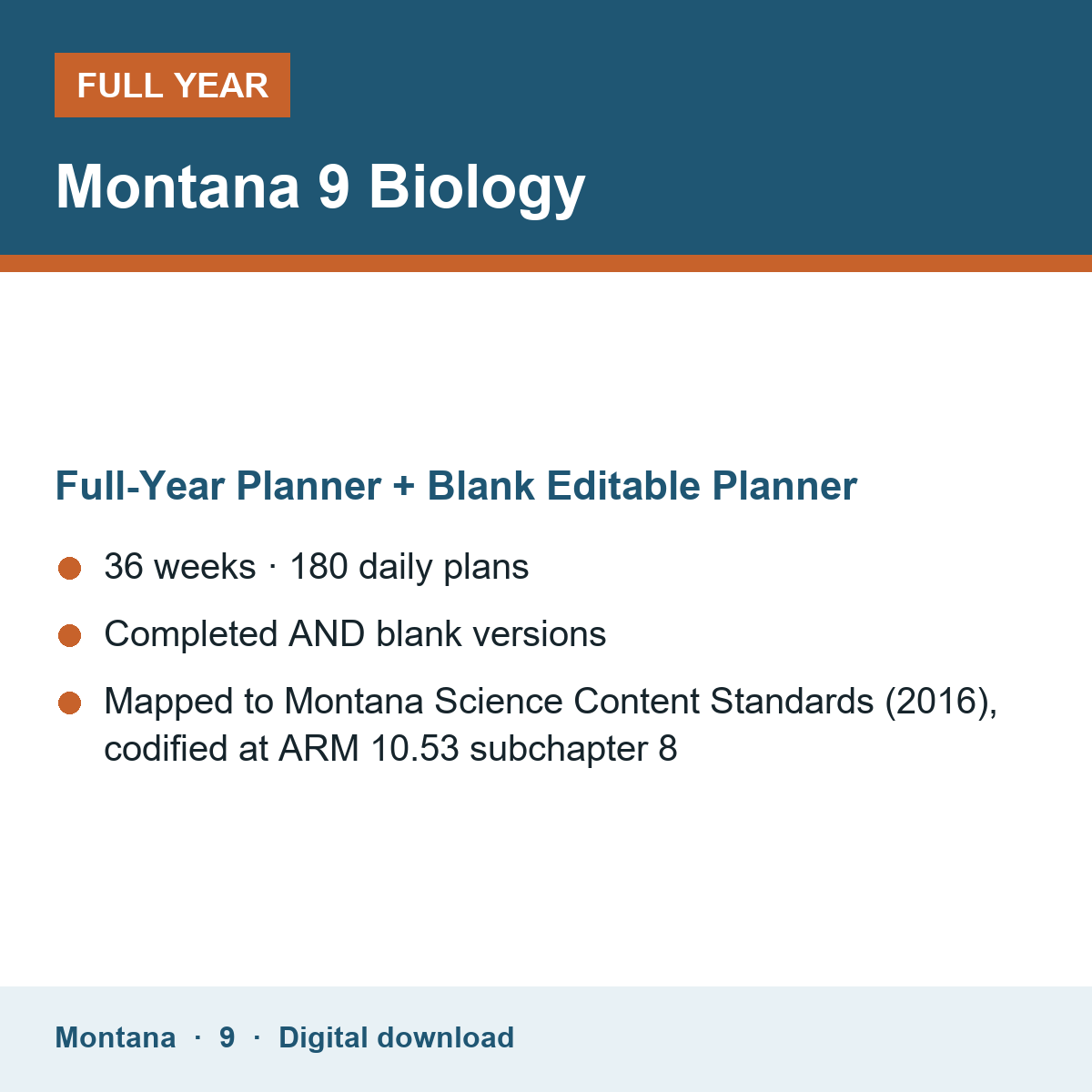The image size is (1092, 1092).
Task: Select the Completed AND blank versions line
Action: tap(355, 634)
